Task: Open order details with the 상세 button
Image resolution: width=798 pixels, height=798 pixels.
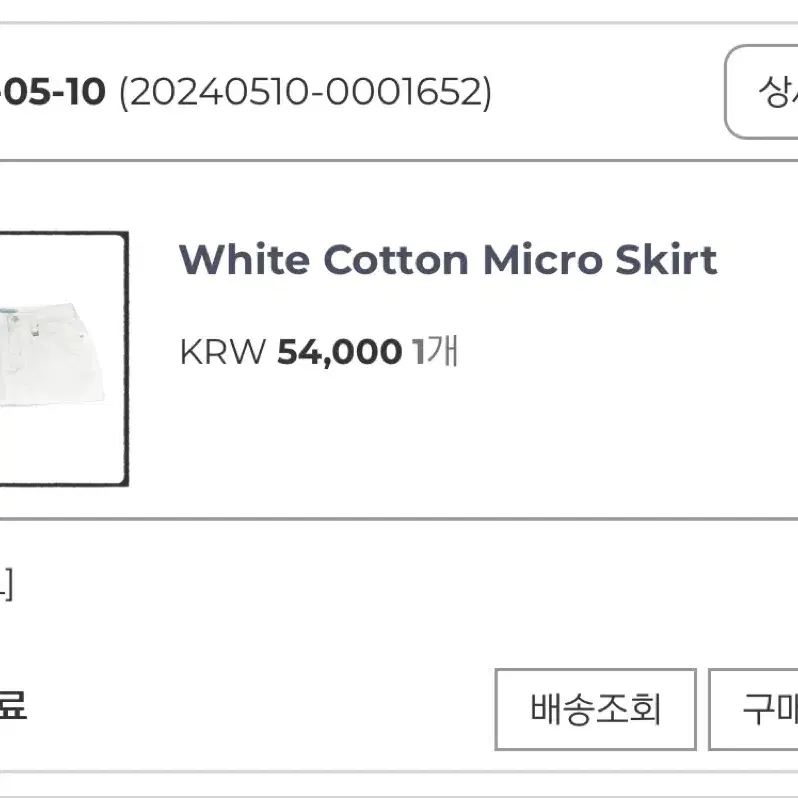Action: click(x=761, y=92)
